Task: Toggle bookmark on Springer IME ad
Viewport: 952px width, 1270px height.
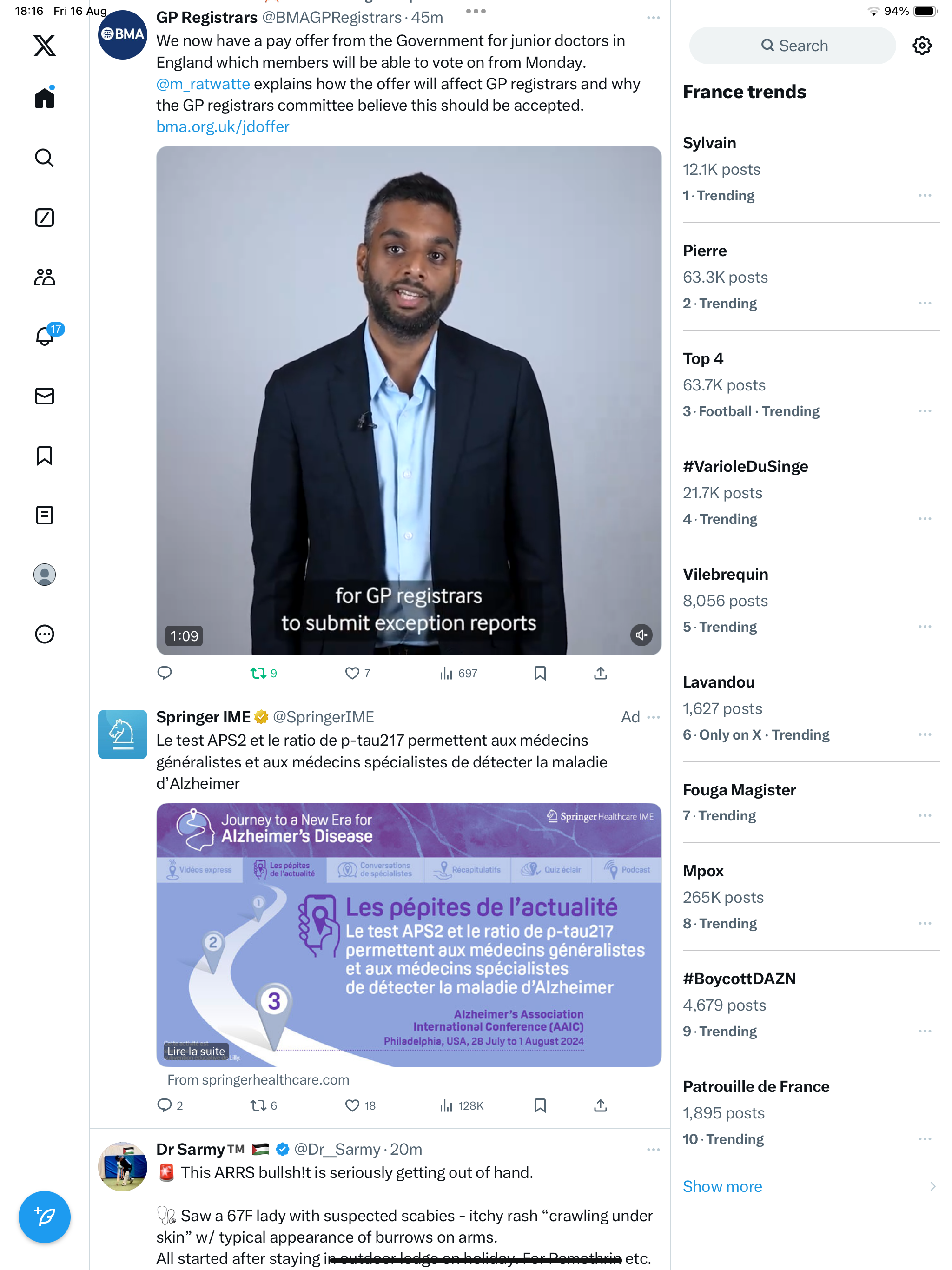Action: [x=540, y=1105]
